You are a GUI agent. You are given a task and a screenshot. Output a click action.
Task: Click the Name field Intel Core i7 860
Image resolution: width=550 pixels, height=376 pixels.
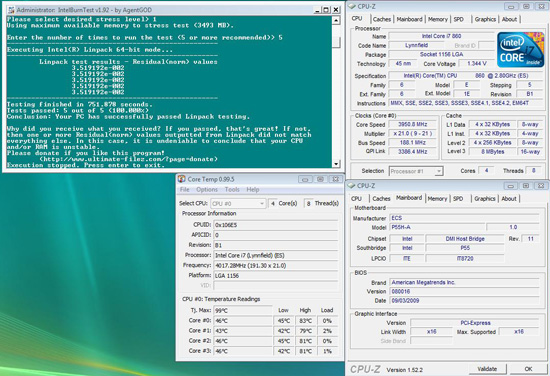pos(441,36)
